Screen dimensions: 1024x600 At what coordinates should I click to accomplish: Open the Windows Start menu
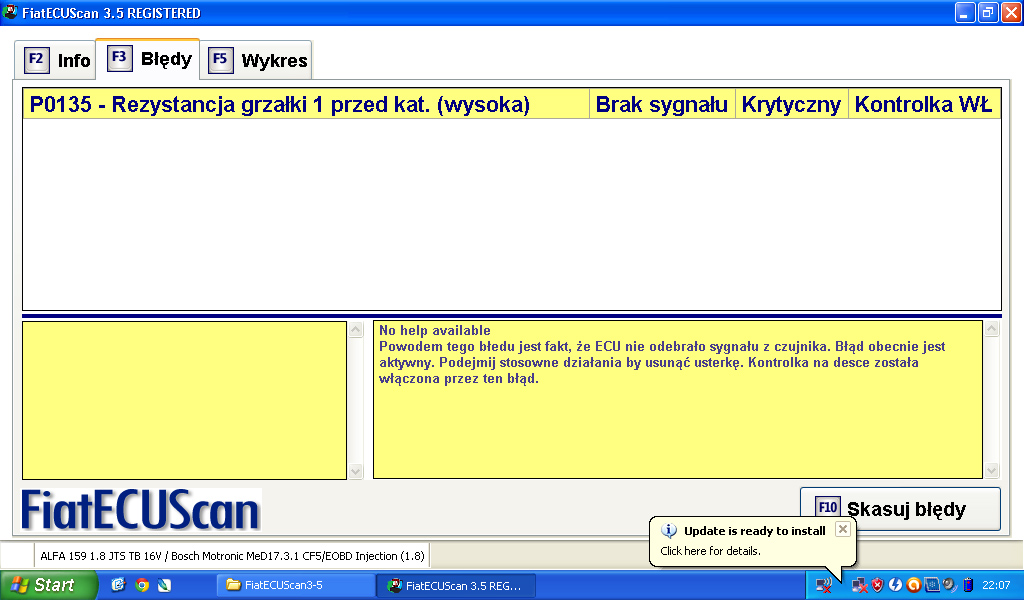click(x=48, y=585)
